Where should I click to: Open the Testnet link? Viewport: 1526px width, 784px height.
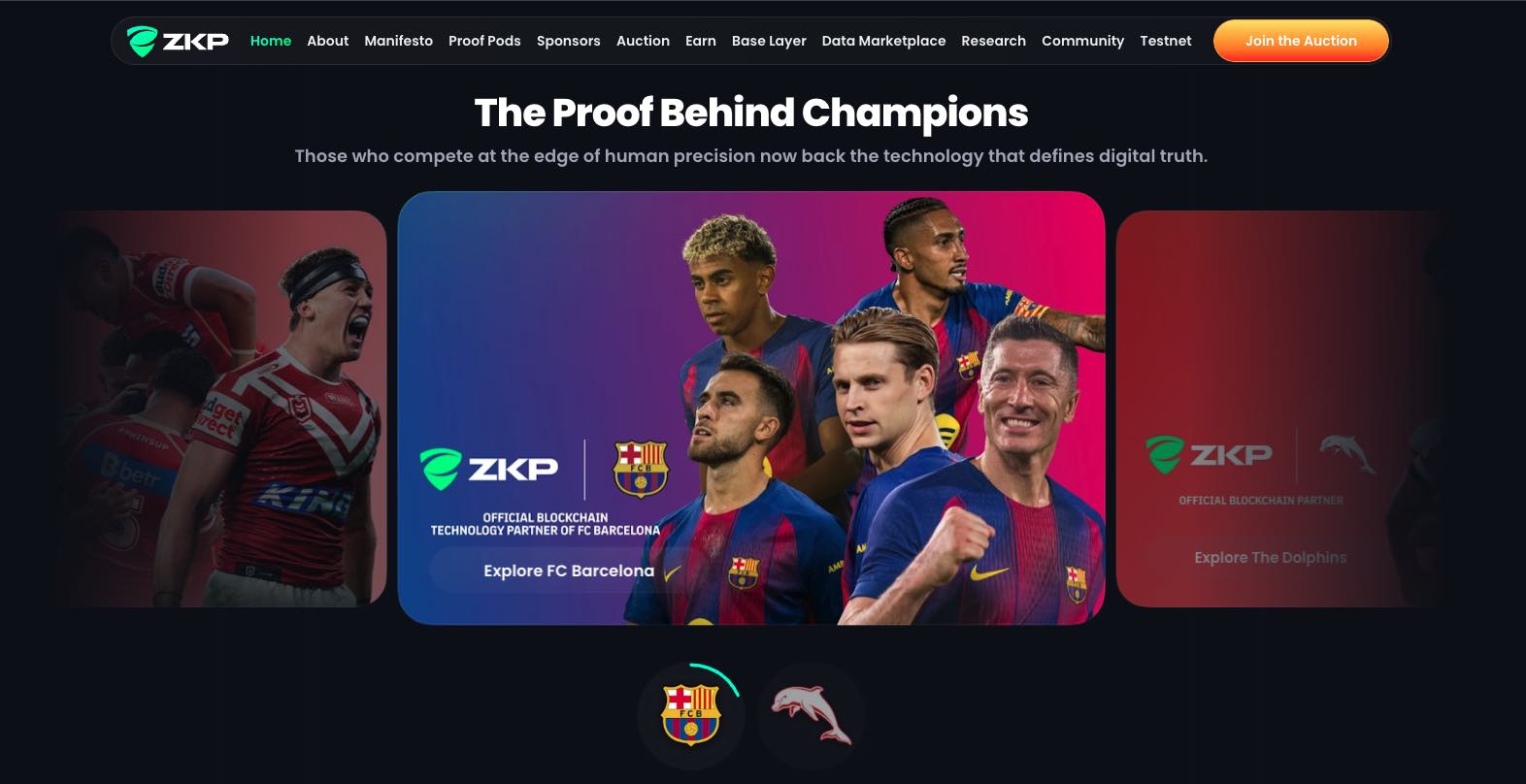[x=1165, y=41]
